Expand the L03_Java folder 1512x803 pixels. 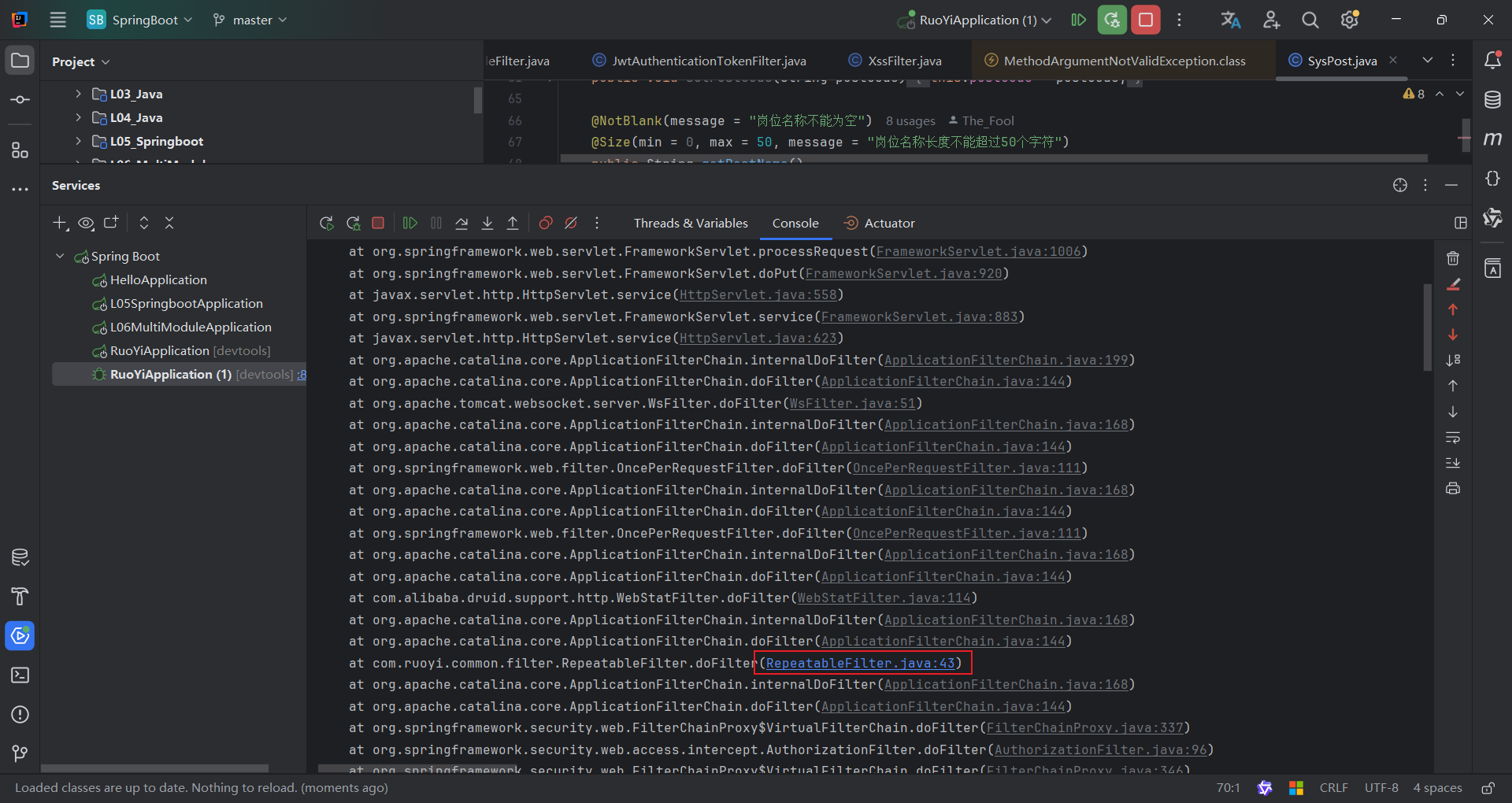click(x=78, y=94)
